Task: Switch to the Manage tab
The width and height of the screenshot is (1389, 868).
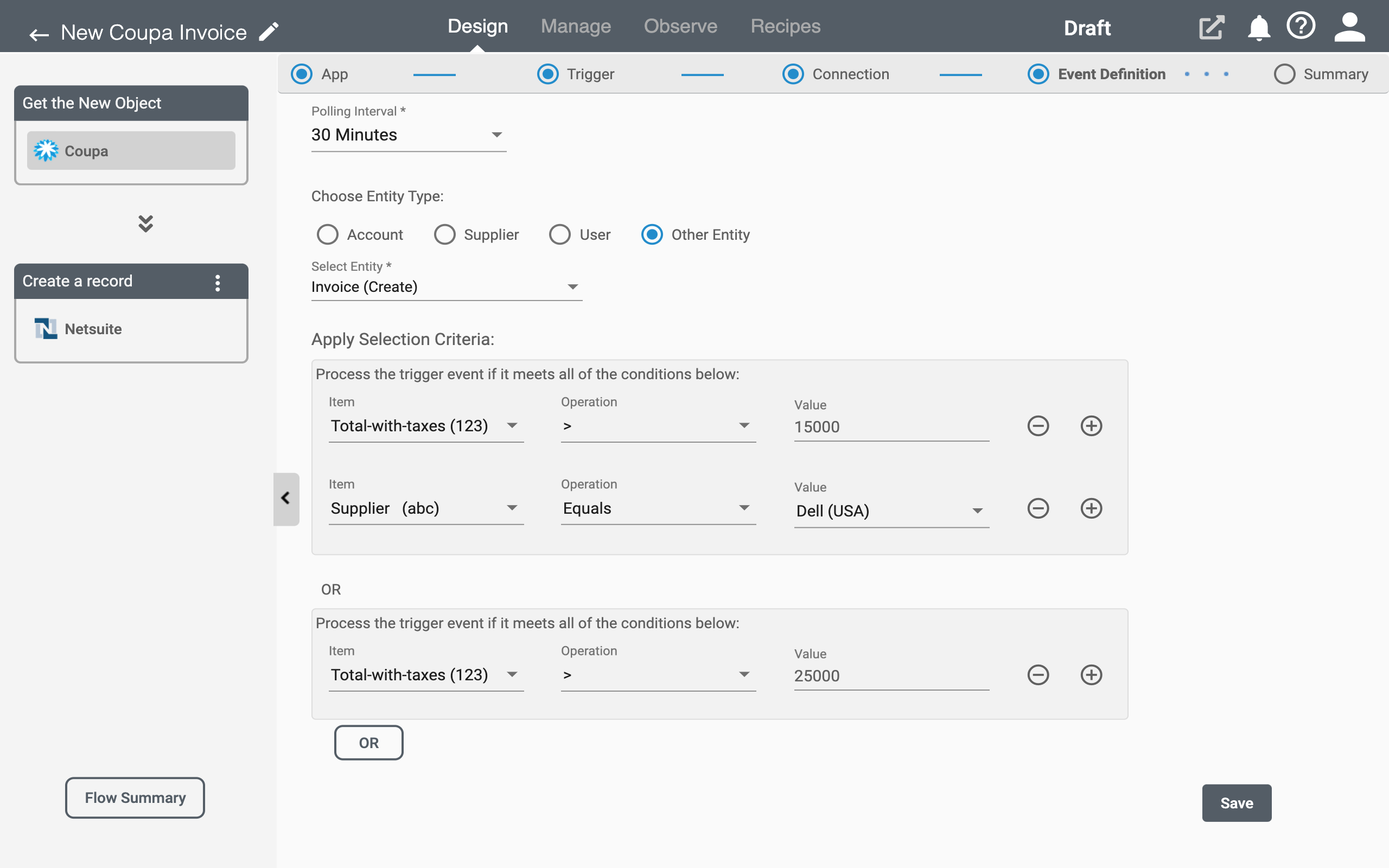Action: coord(574,26)
